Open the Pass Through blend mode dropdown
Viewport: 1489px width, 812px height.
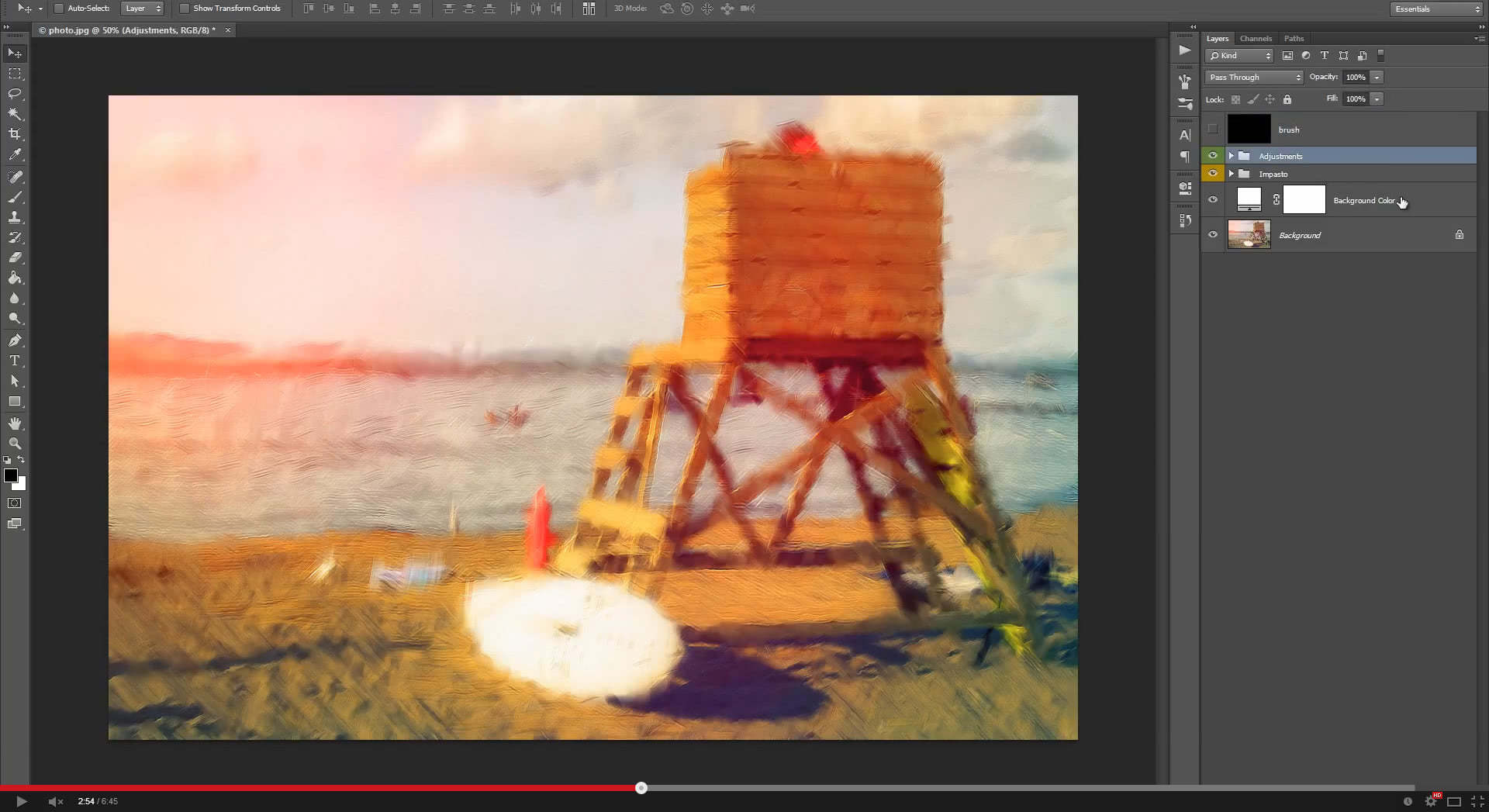tap(1252, 77)
